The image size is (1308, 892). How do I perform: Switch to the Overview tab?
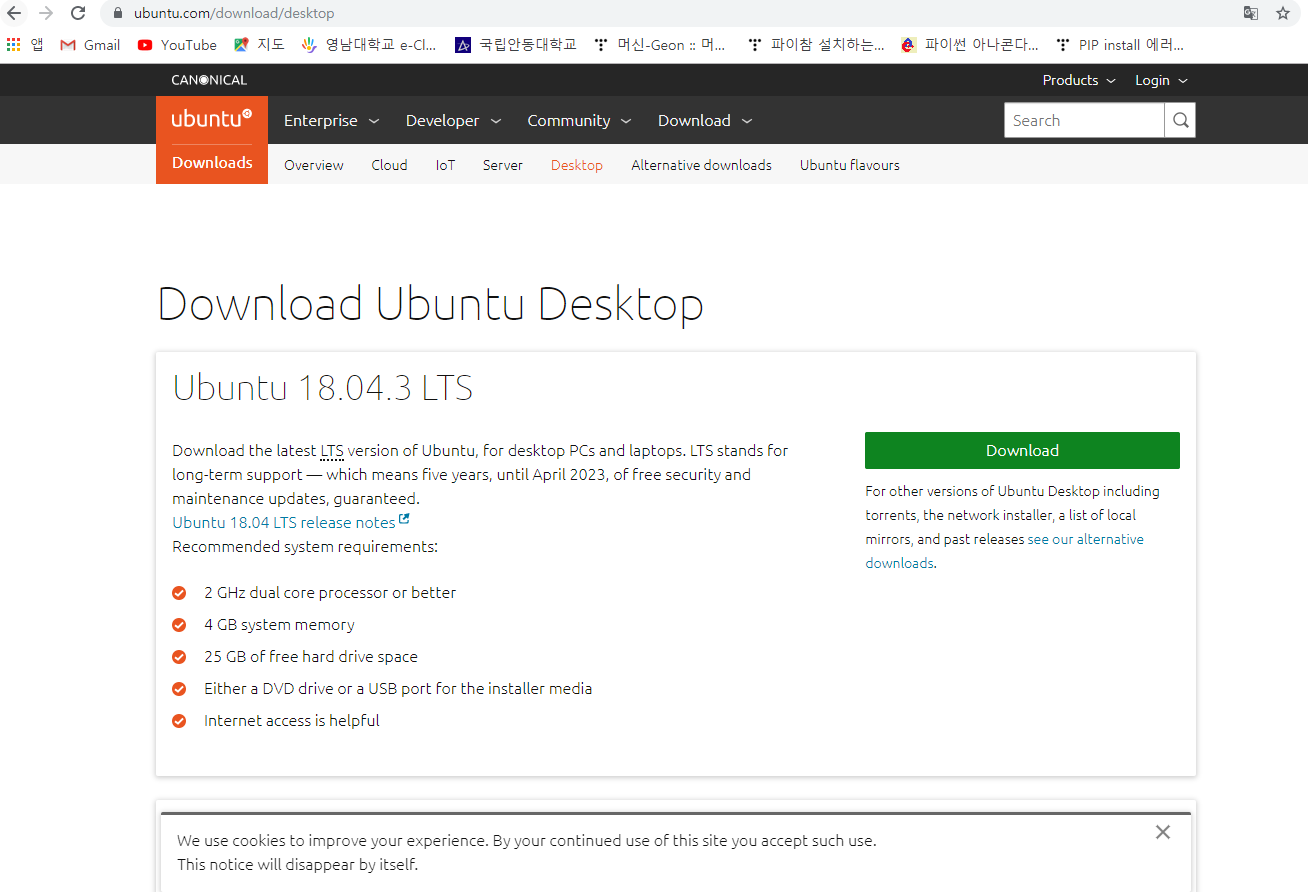[x=314, y=165]
